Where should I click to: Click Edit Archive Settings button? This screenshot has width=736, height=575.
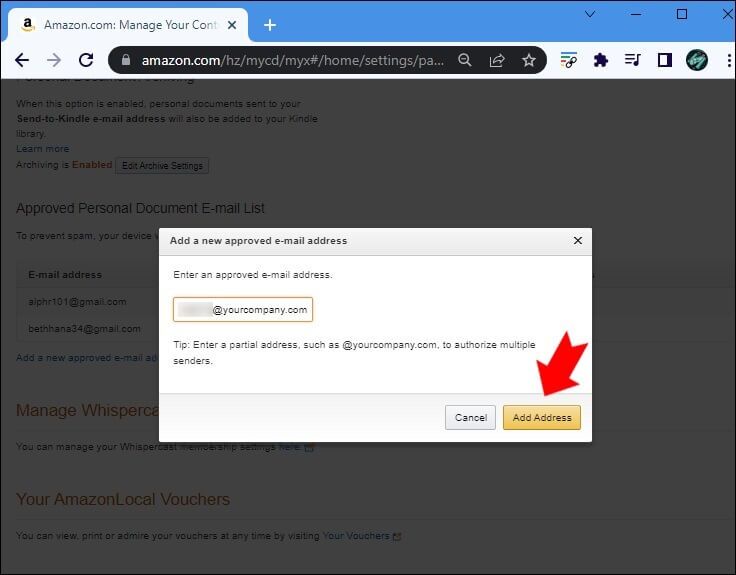pos(162,166)
